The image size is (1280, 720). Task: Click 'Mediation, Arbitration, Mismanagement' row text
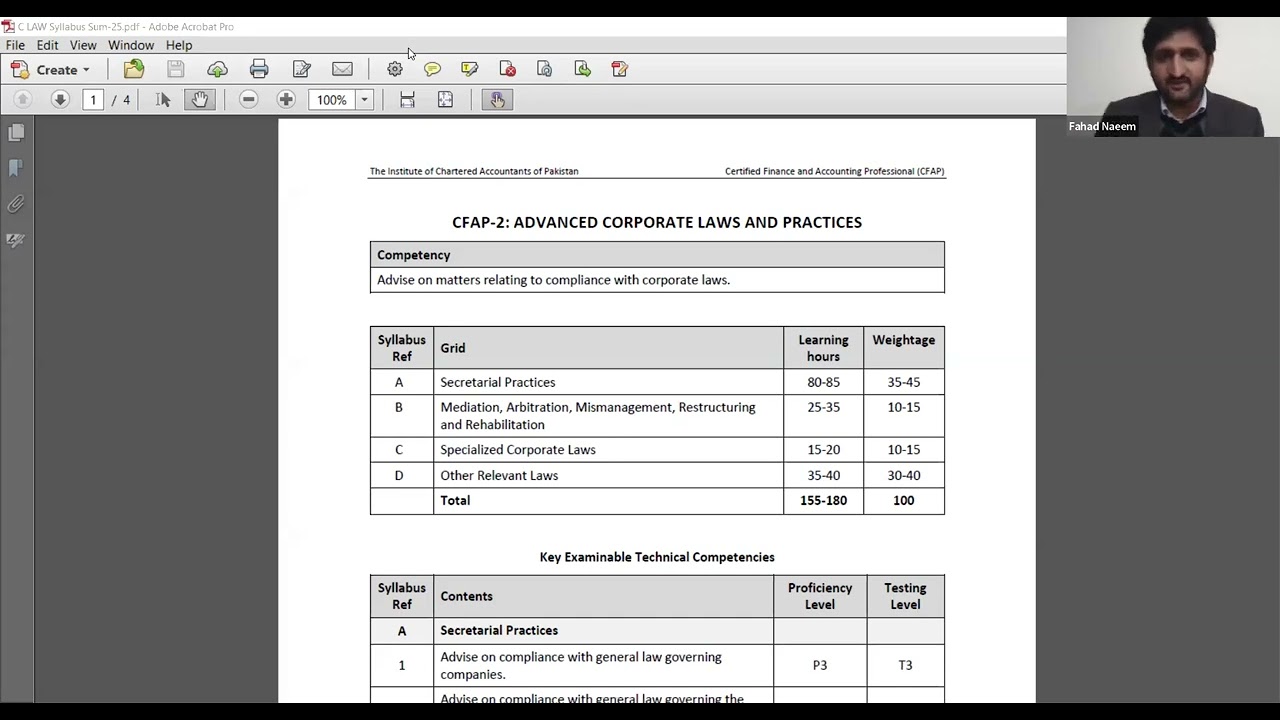click(x=598, y=416)
